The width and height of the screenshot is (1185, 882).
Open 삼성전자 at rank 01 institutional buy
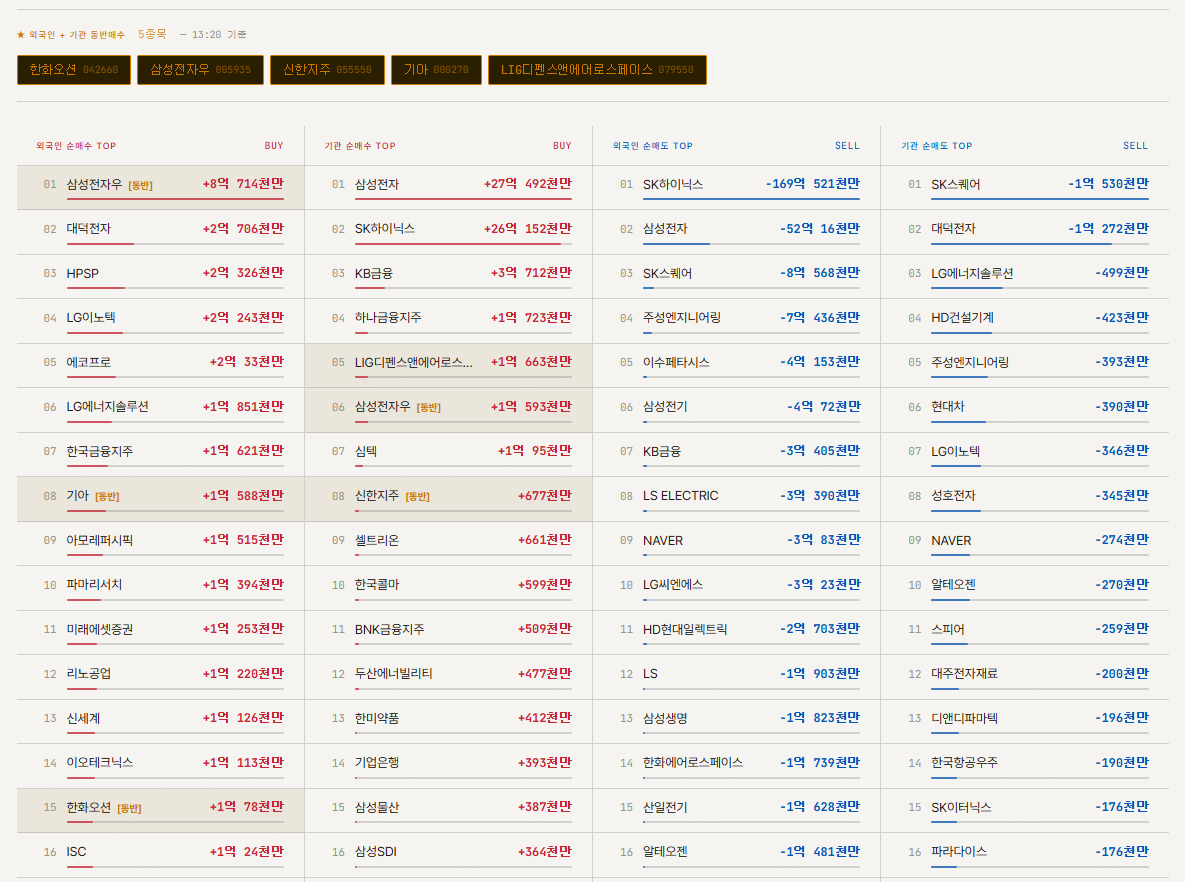click(449, 187)
